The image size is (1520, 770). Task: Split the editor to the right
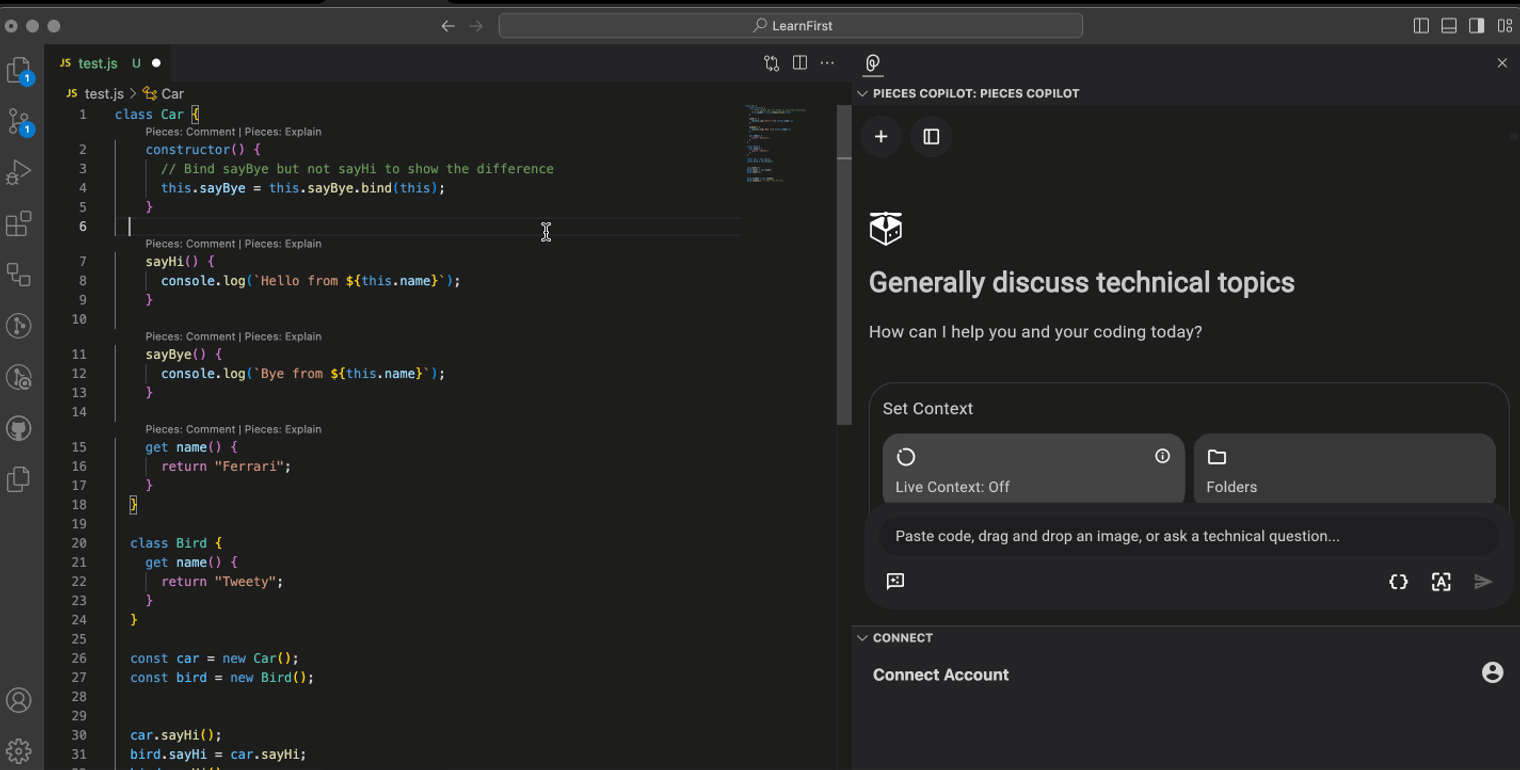800,63
